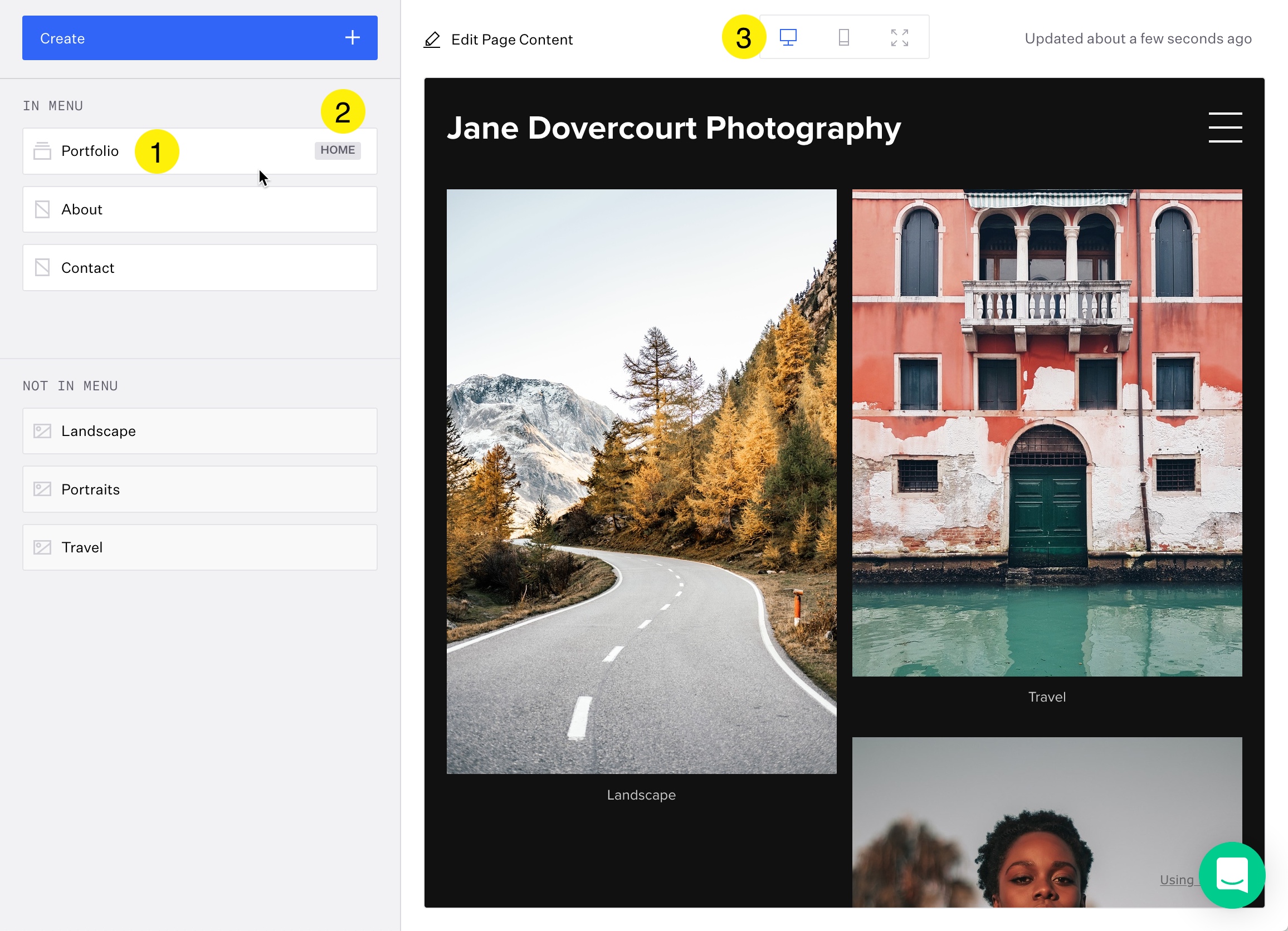Click the Contact page icon
The height and width of the screenshot is (931, 1288).
click(42, 267)
